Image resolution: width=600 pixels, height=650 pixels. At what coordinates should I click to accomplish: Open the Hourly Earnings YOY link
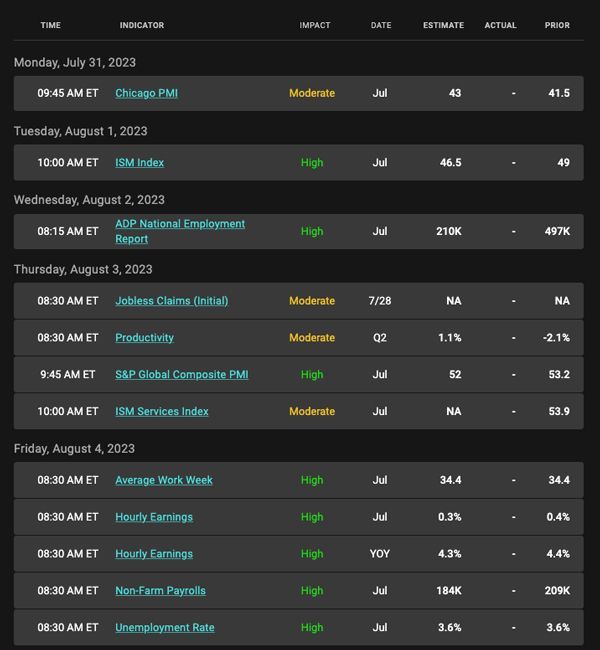pos(154,554)
